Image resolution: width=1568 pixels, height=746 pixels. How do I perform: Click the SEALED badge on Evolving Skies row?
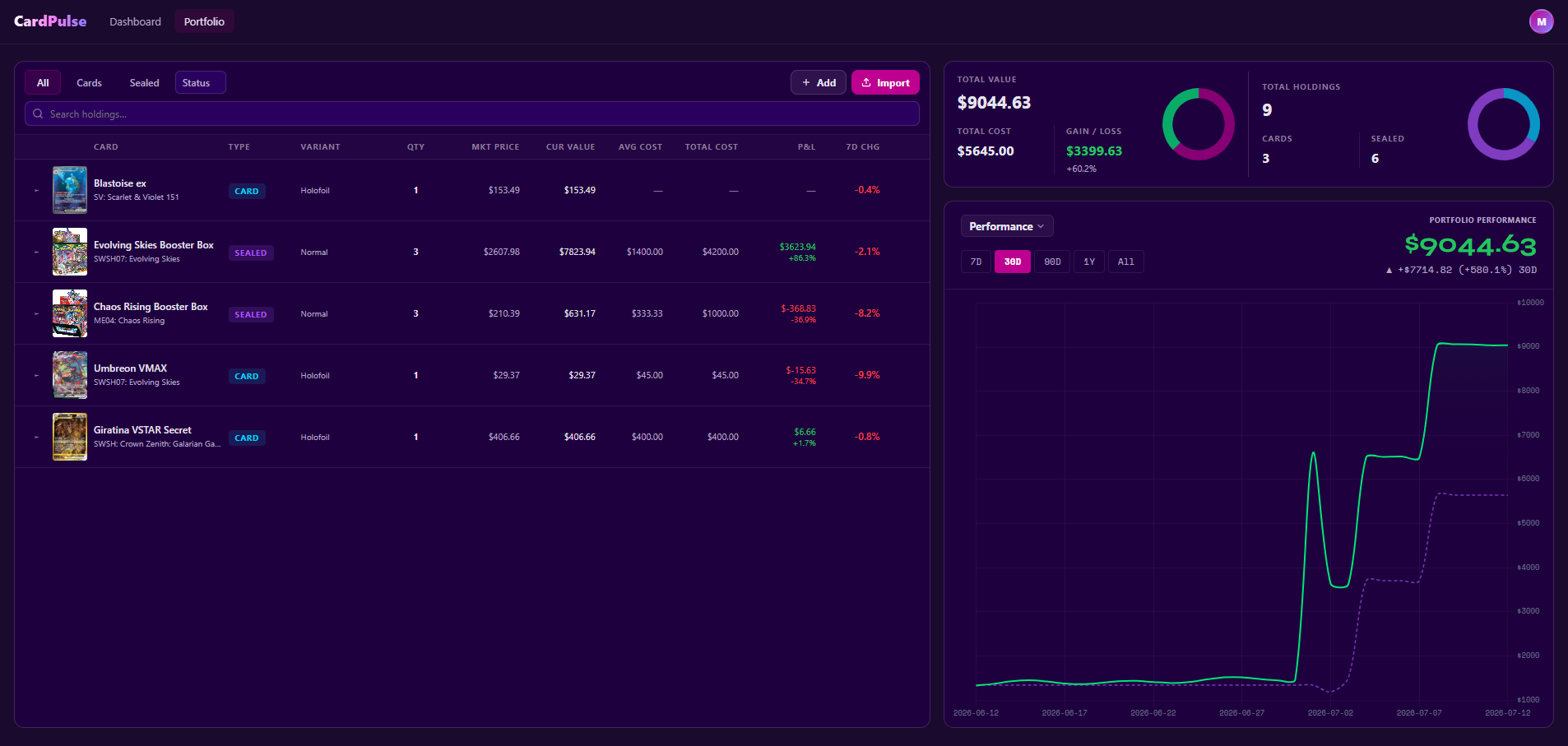pos(251,253)
